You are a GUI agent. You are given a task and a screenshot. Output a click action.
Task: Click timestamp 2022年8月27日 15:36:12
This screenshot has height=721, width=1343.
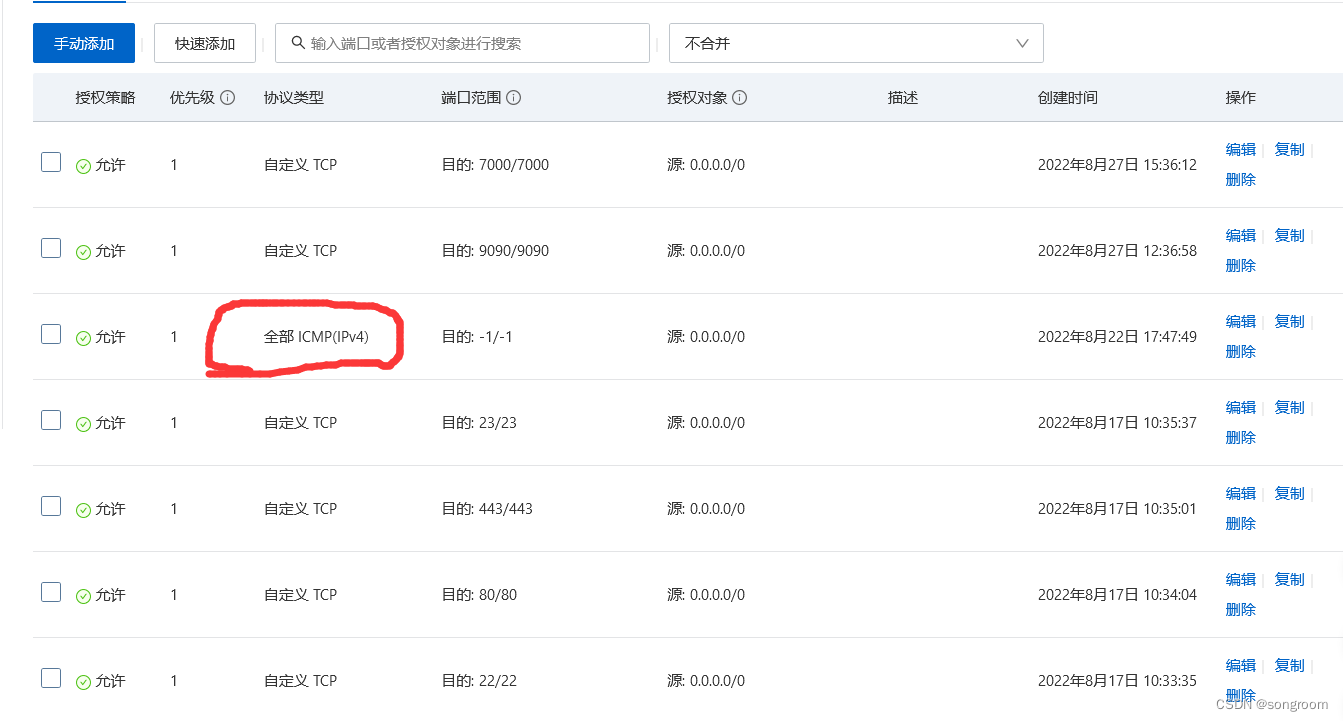point(1117,165)
